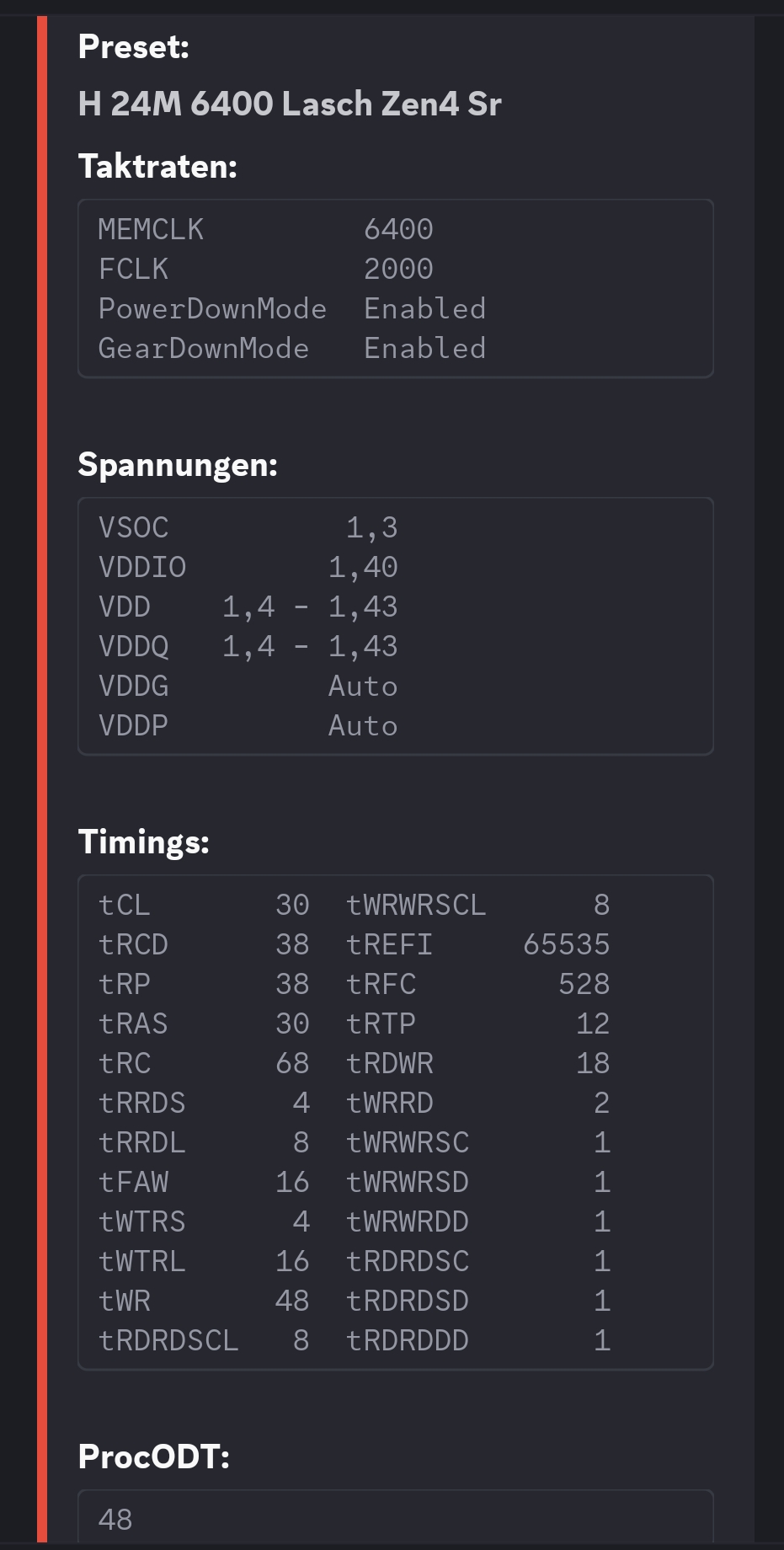784x1550 pixels.
Task: Click the FCLK value 2000
Action: coord(398,269)
